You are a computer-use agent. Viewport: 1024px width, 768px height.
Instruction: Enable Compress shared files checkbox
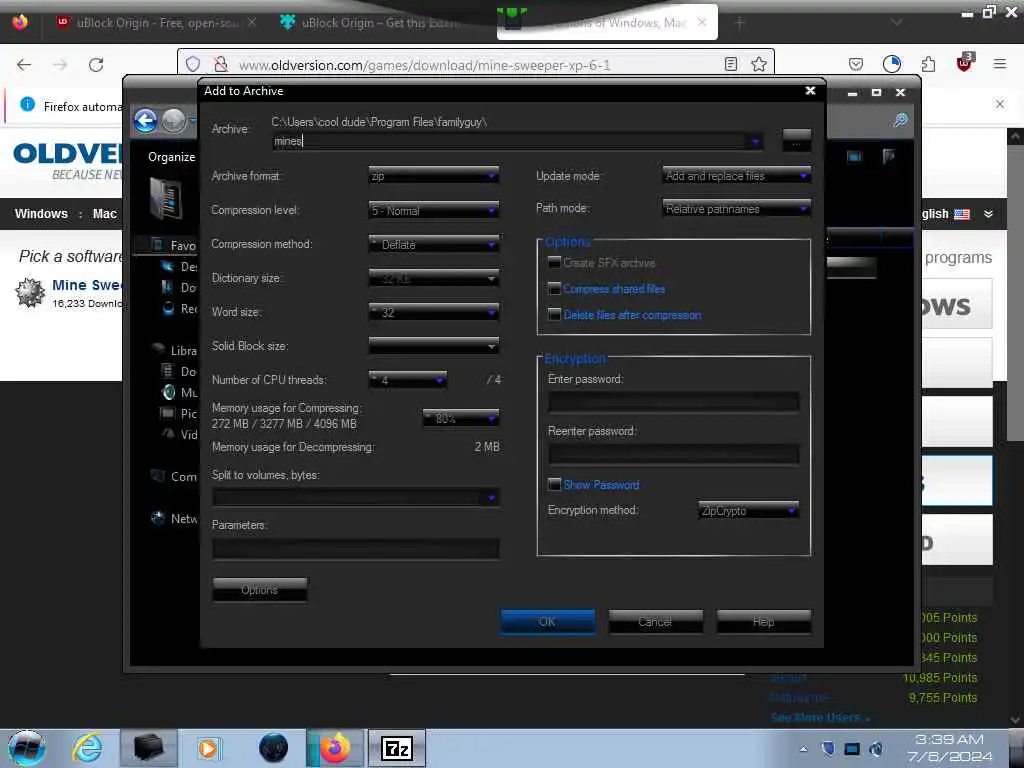(554, 289)
